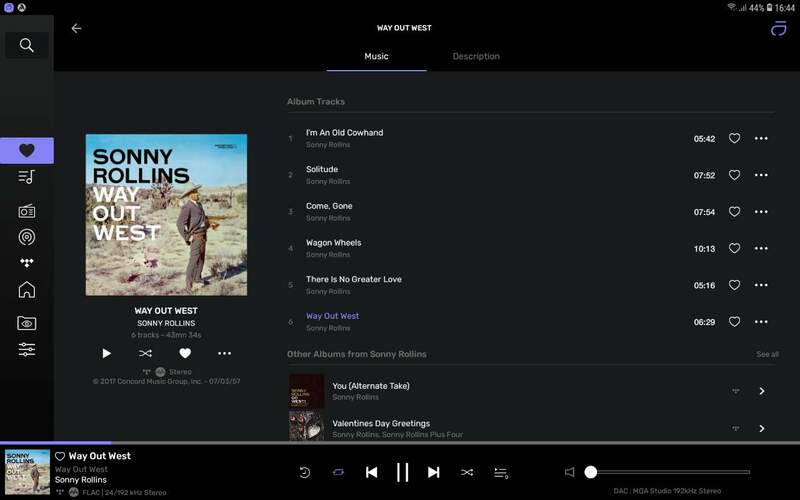Open more options for There Is No Greater Love
This screenshot has height=500, width=800.
point(761,285)
